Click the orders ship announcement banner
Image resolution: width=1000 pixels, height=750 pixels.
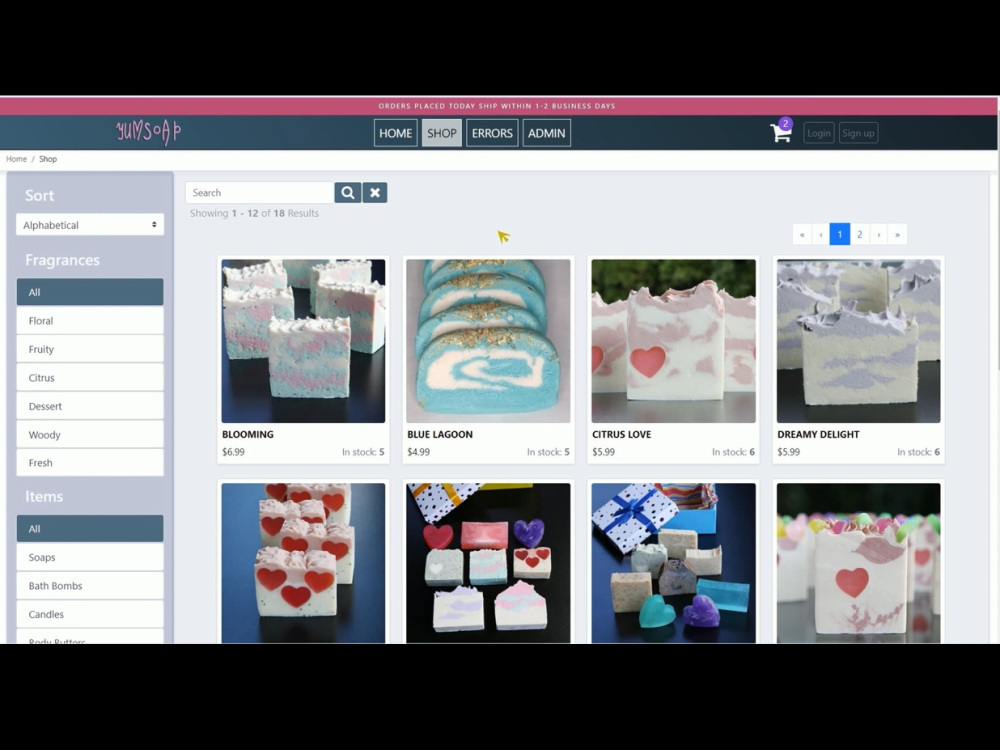[x=497, y=106]
